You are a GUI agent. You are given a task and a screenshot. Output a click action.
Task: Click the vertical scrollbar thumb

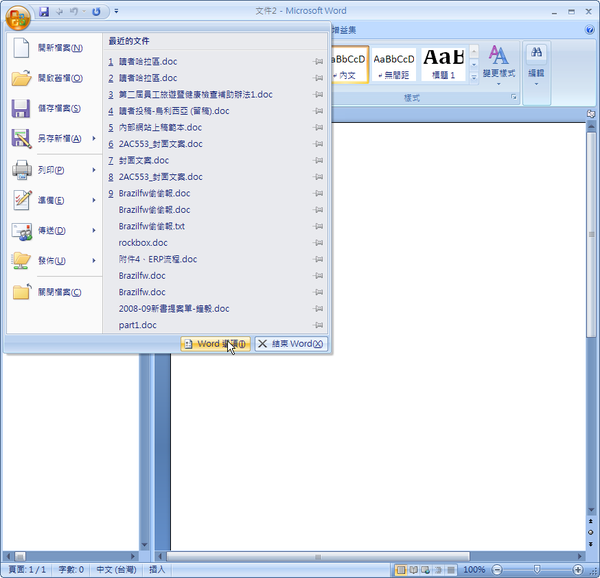[x=591, y=234]
